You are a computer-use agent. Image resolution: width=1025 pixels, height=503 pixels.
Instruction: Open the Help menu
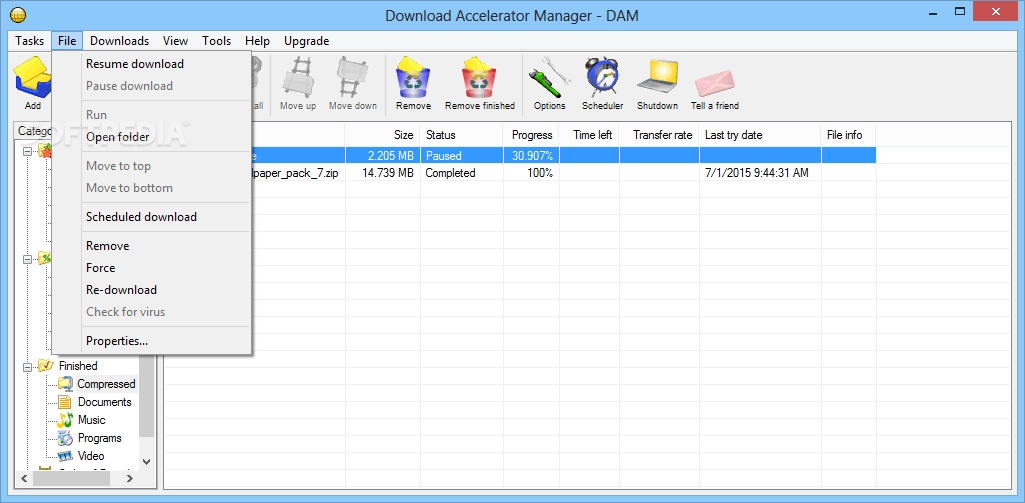point(258,41)
